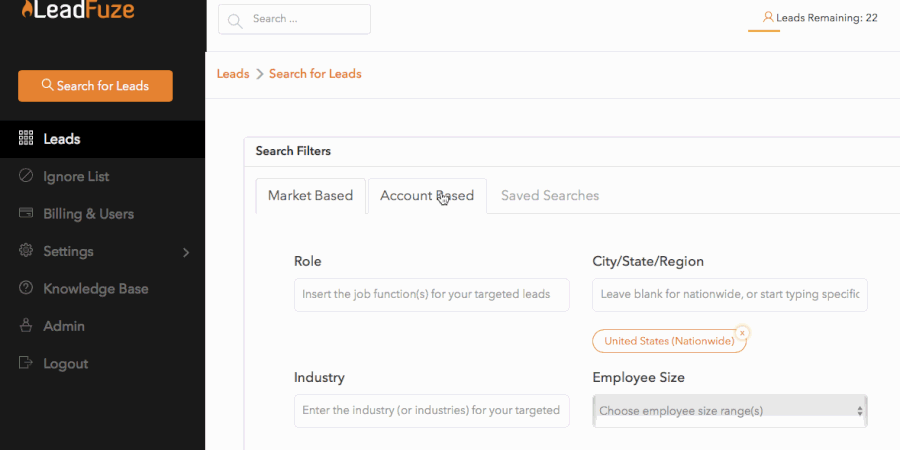Click the United States (Nationwide) tag
This screenshot has height=450, width=900.
click(669, 341)
